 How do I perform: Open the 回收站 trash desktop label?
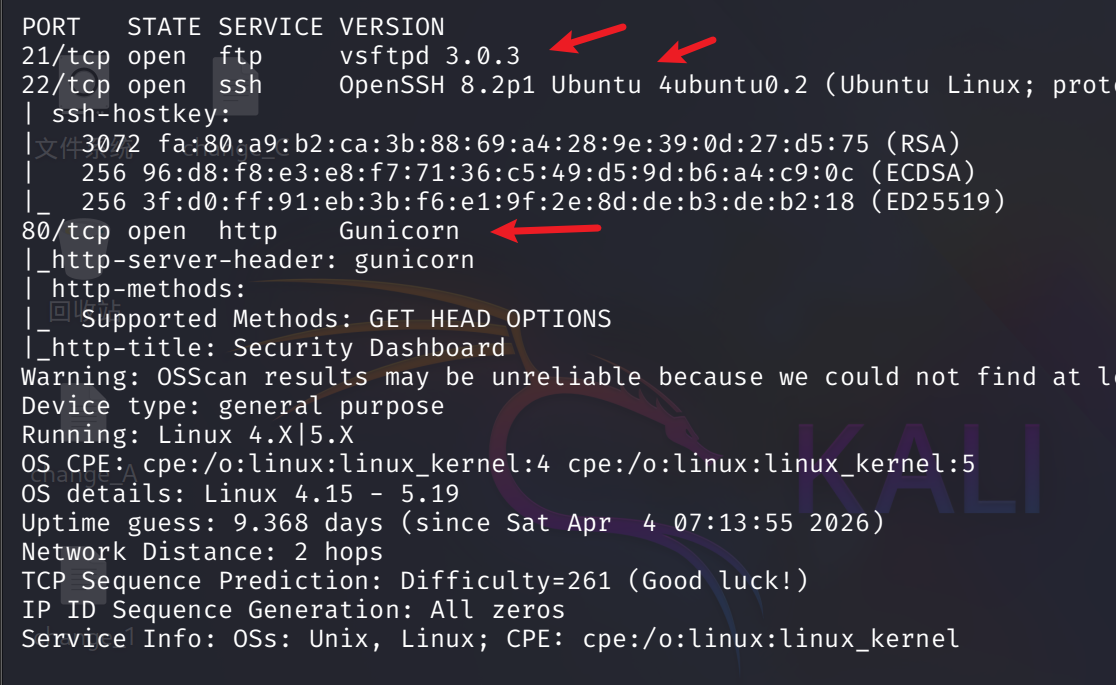pyautogui.click(x=85, y=311)
